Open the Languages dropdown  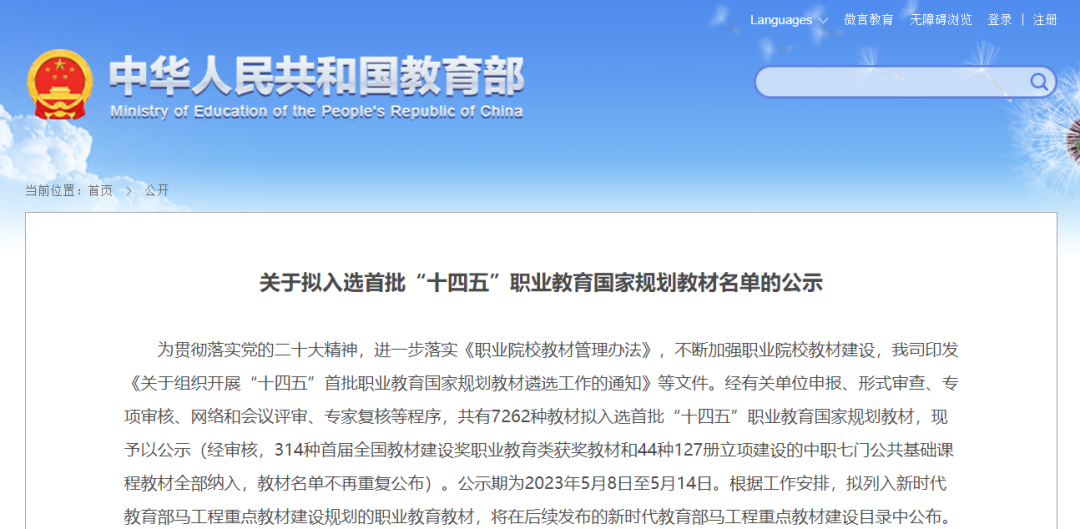coord(789,20)
